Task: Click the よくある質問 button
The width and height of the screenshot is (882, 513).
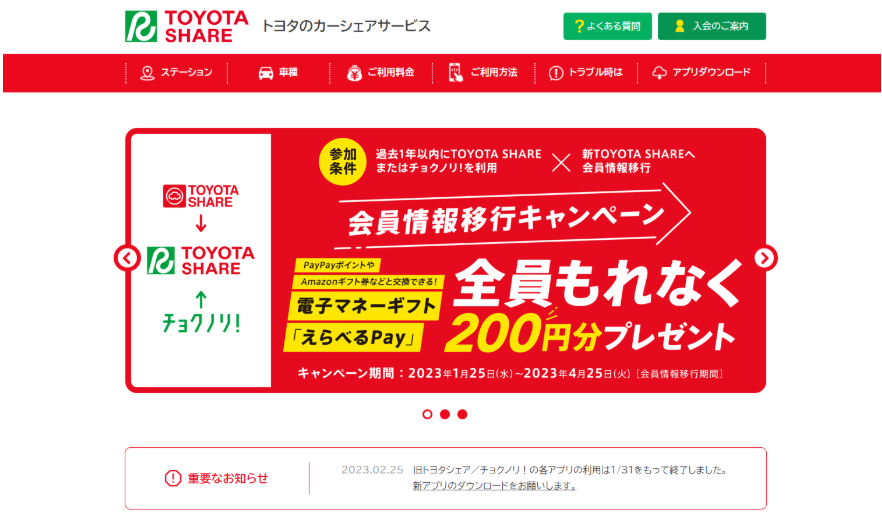Action: pyautogui.click(x=608, y=26)
